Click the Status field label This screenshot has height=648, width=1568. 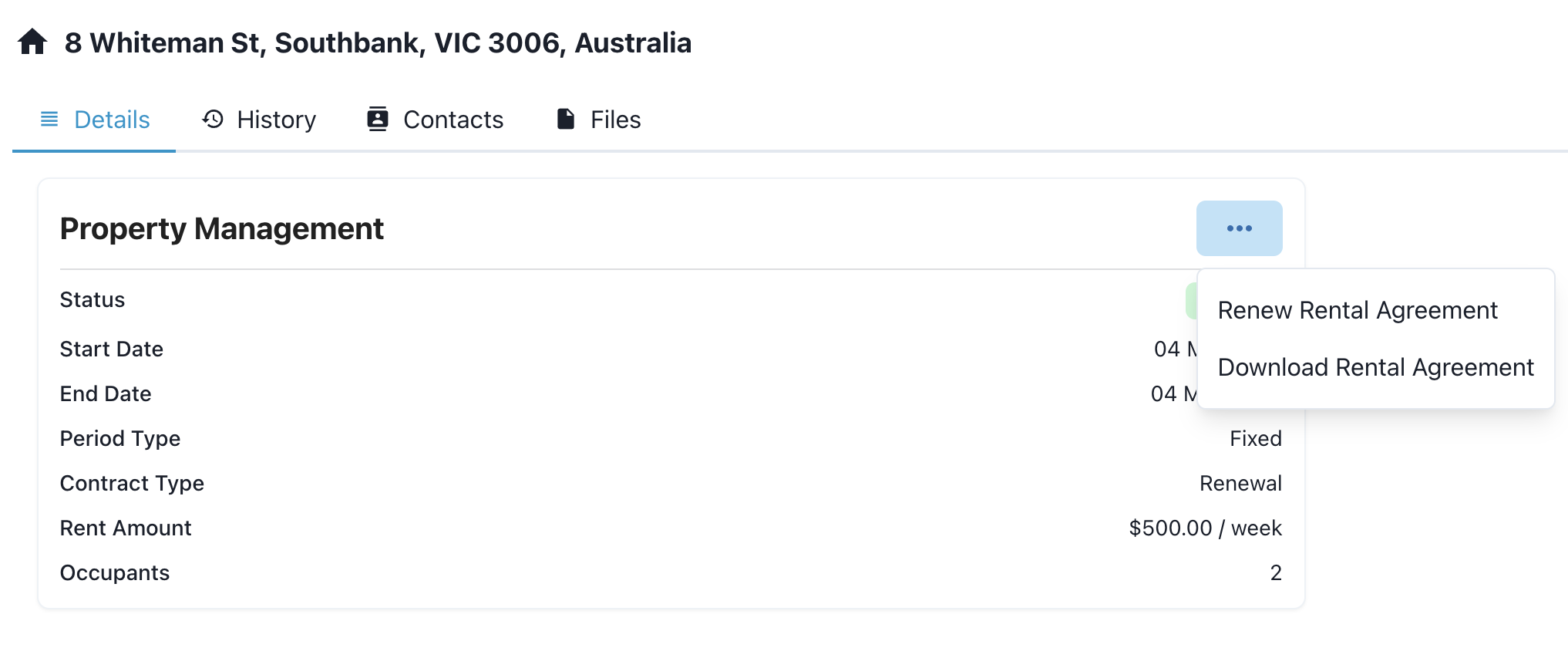(93, 299)
